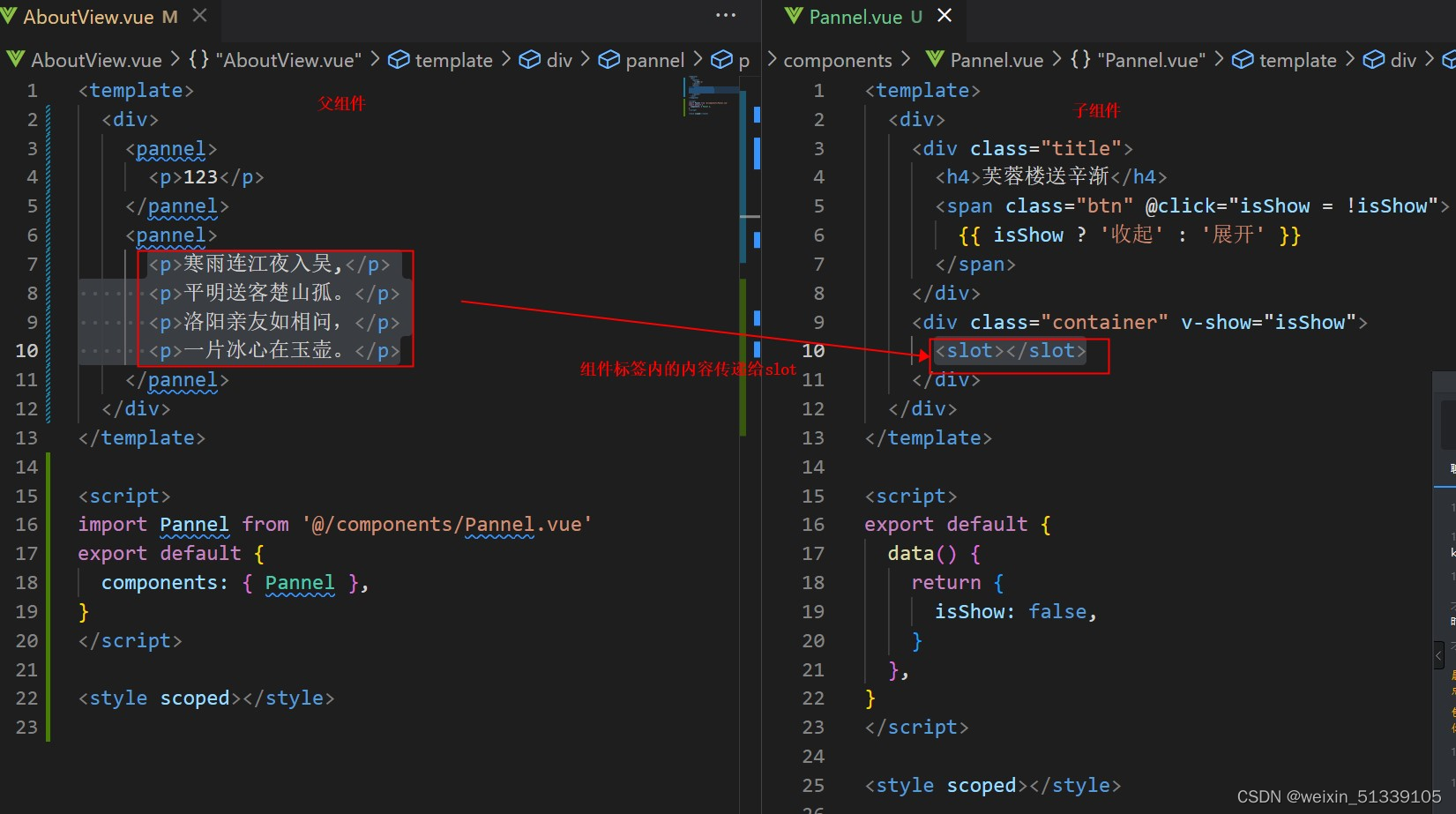Screen dimensions: 1456x814
Task: Click the data() { line in Pannel.vue
Action: (935, 554)
